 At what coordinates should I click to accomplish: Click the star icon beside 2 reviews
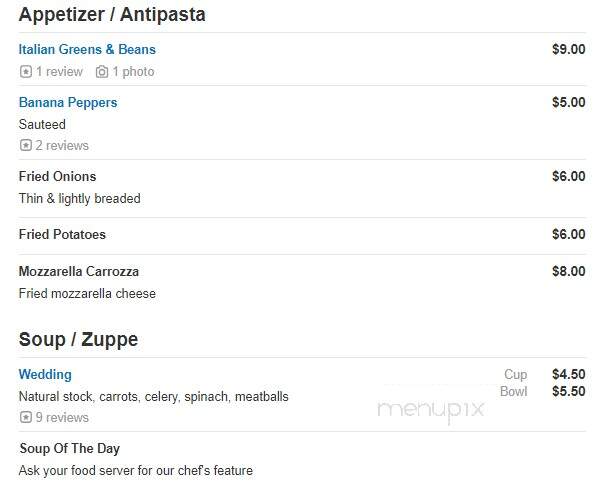pos(26,145)
